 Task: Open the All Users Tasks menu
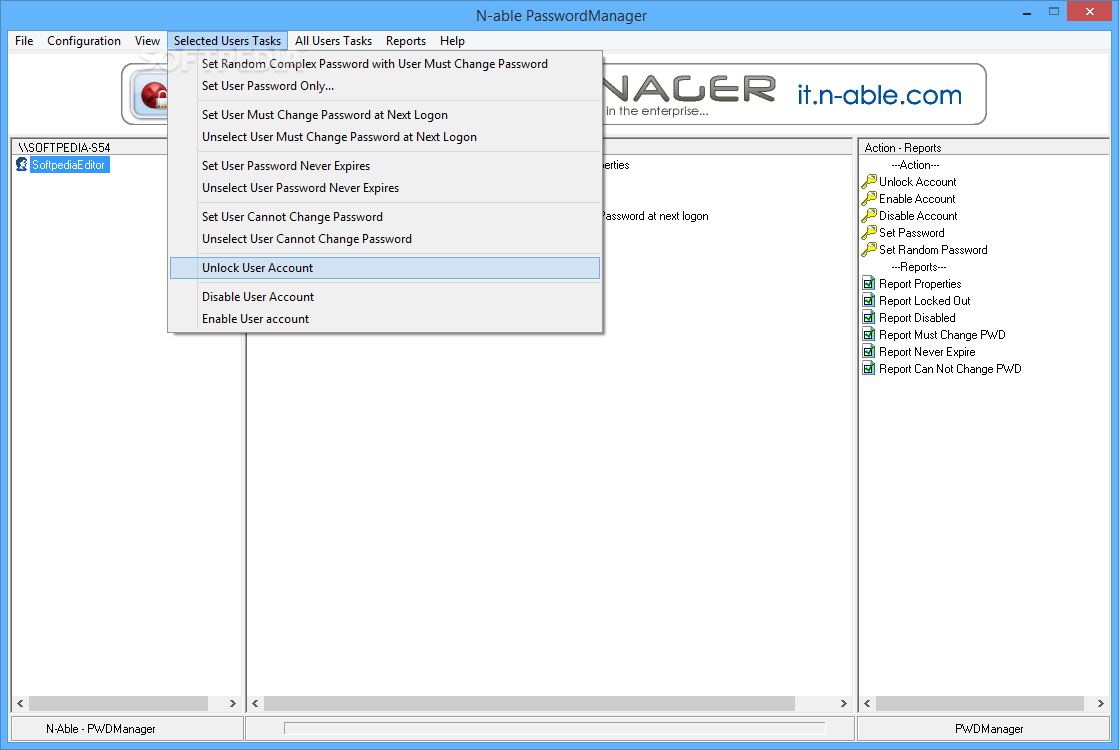[x=333, y=41]
